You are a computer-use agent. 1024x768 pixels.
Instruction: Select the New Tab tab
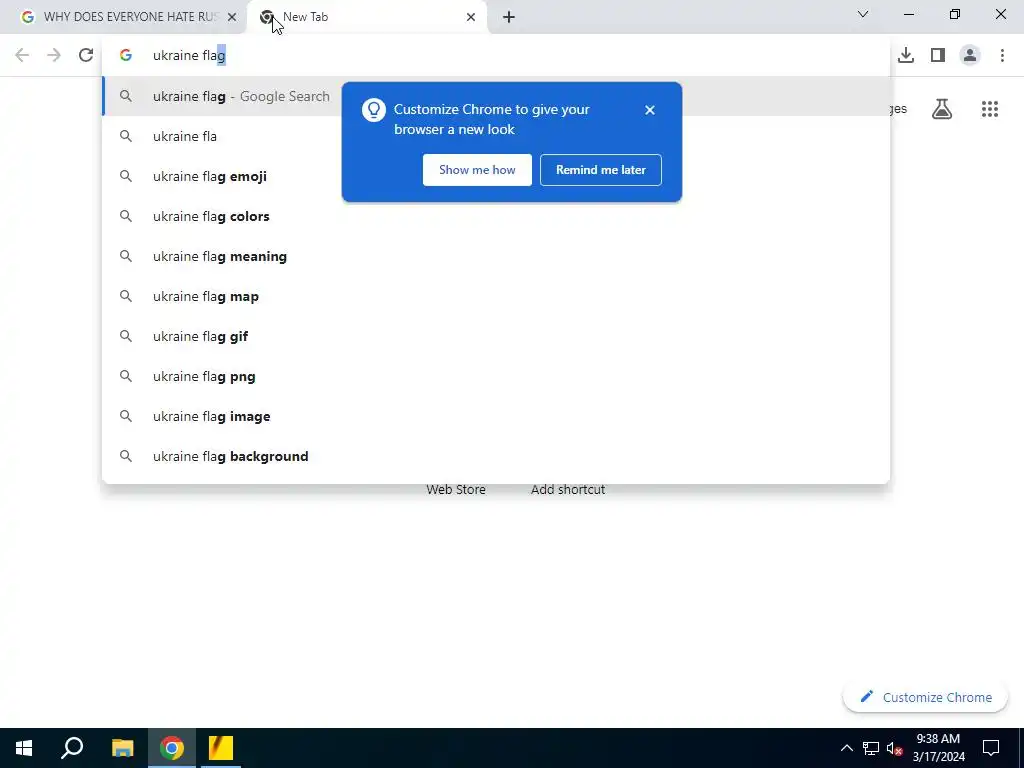coord(366,17)
